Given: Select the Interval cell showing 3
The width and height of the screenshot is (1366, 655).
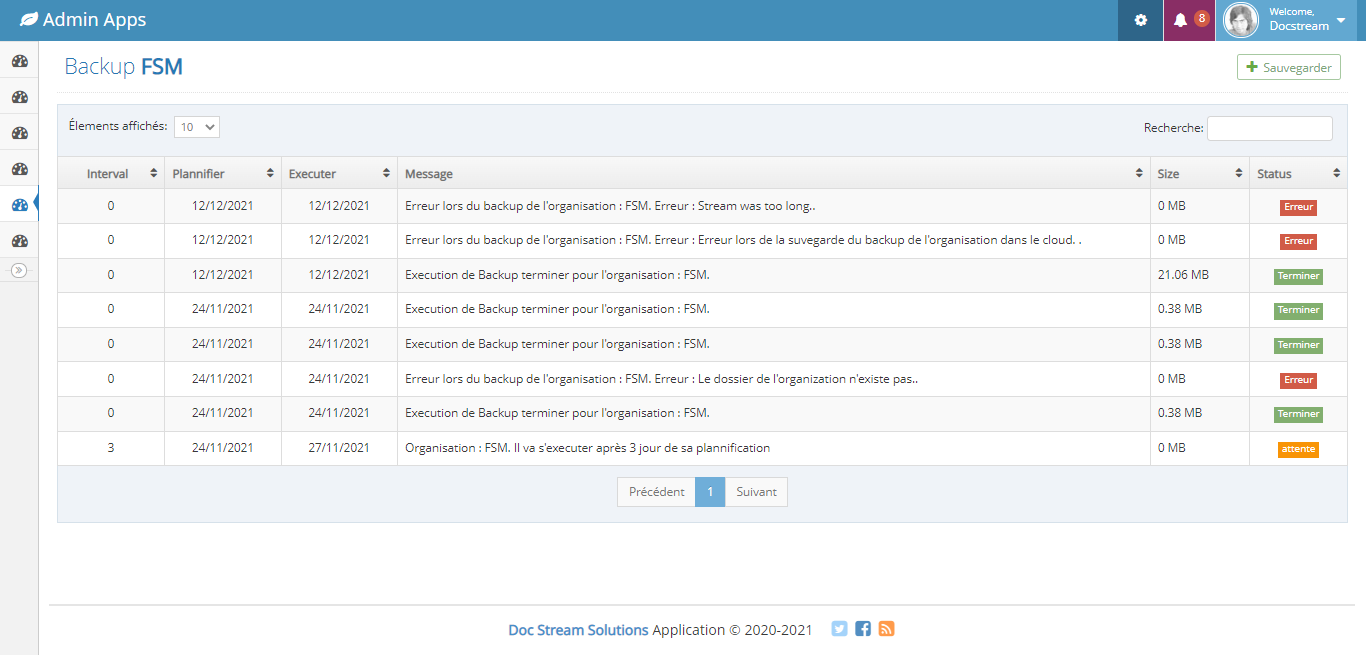Looking at the screenshot, I should [111, 448].
